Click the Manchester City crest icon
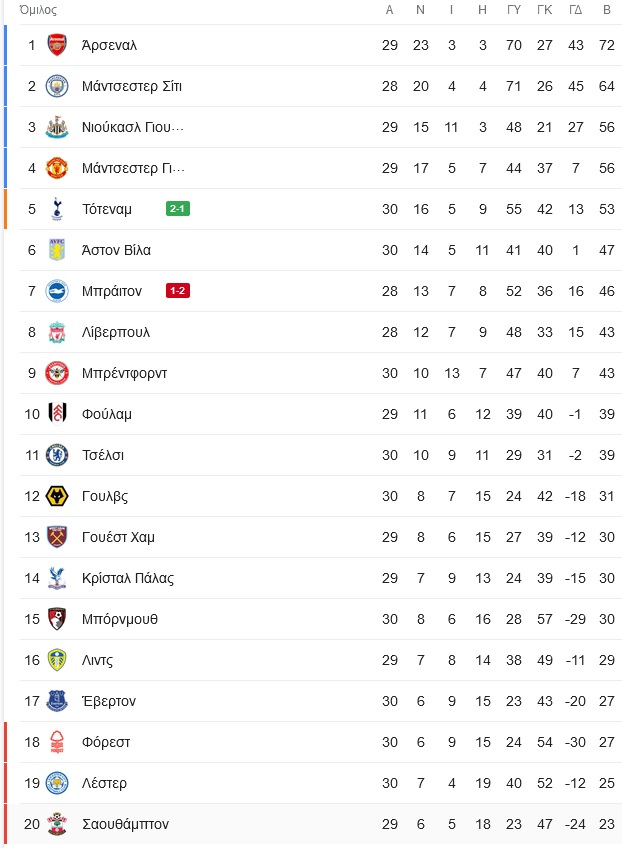Viewport: 622px width, 848px height. coord(57,86)
